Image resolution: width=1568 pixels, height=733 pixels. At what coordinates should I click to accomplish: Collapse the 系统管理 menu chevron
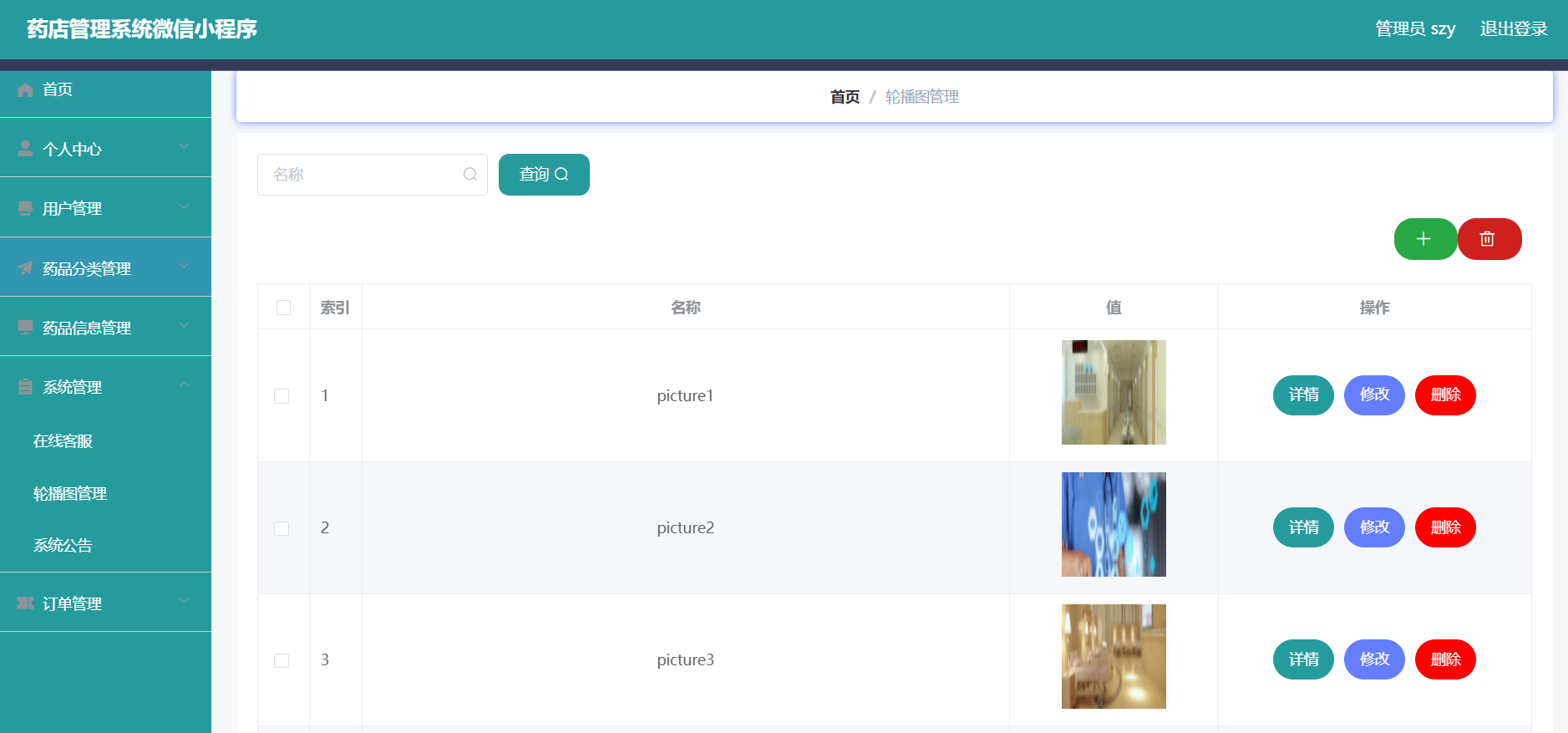tap(184, 385)
